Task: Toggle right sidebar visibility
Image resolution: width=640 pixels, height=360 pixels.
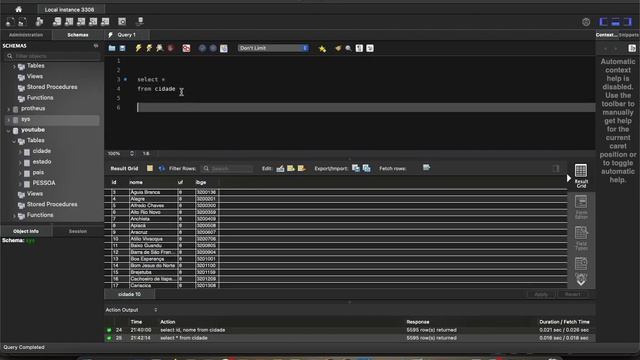Action: (x=628, y=22)
